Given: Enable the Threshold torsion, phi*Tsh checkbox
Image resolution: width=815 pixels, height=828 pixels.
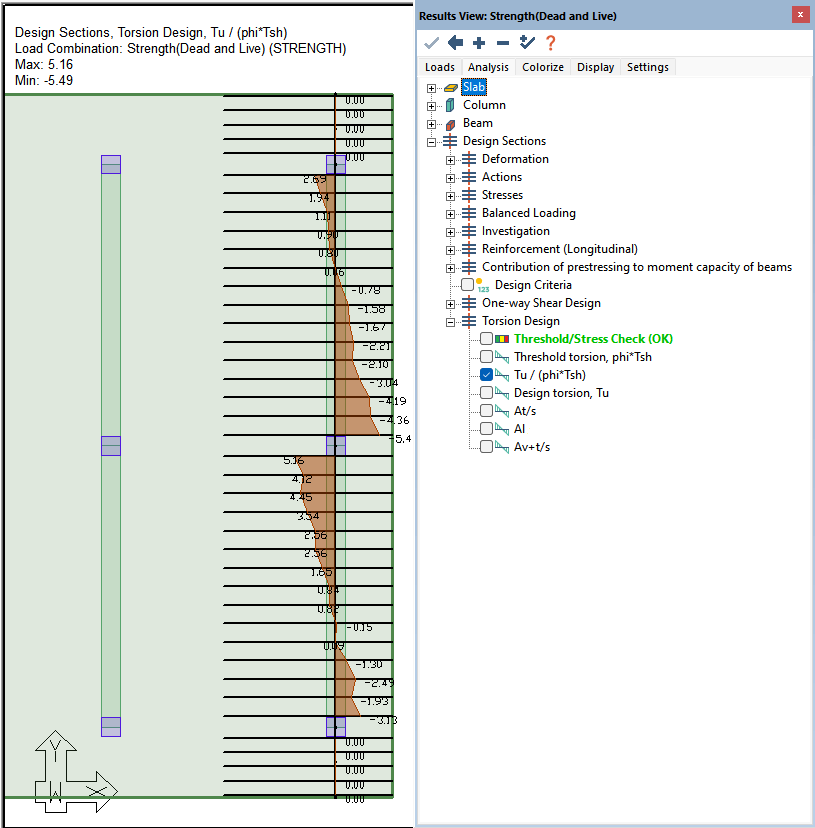Looking at the screenshot, I should (487, 357).
